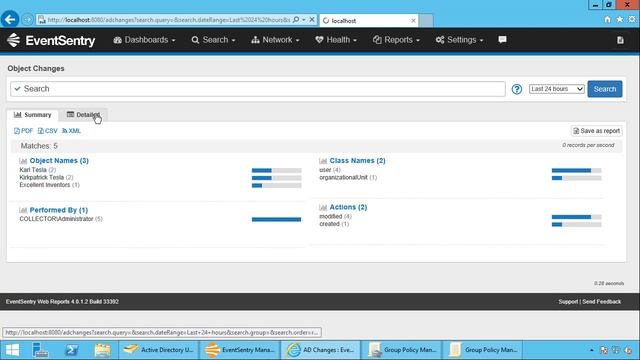Switch to Active Directory Users taskbar window
Viewport: 640px width, 360px height.
pyautogui.click(x=158, y=350)
